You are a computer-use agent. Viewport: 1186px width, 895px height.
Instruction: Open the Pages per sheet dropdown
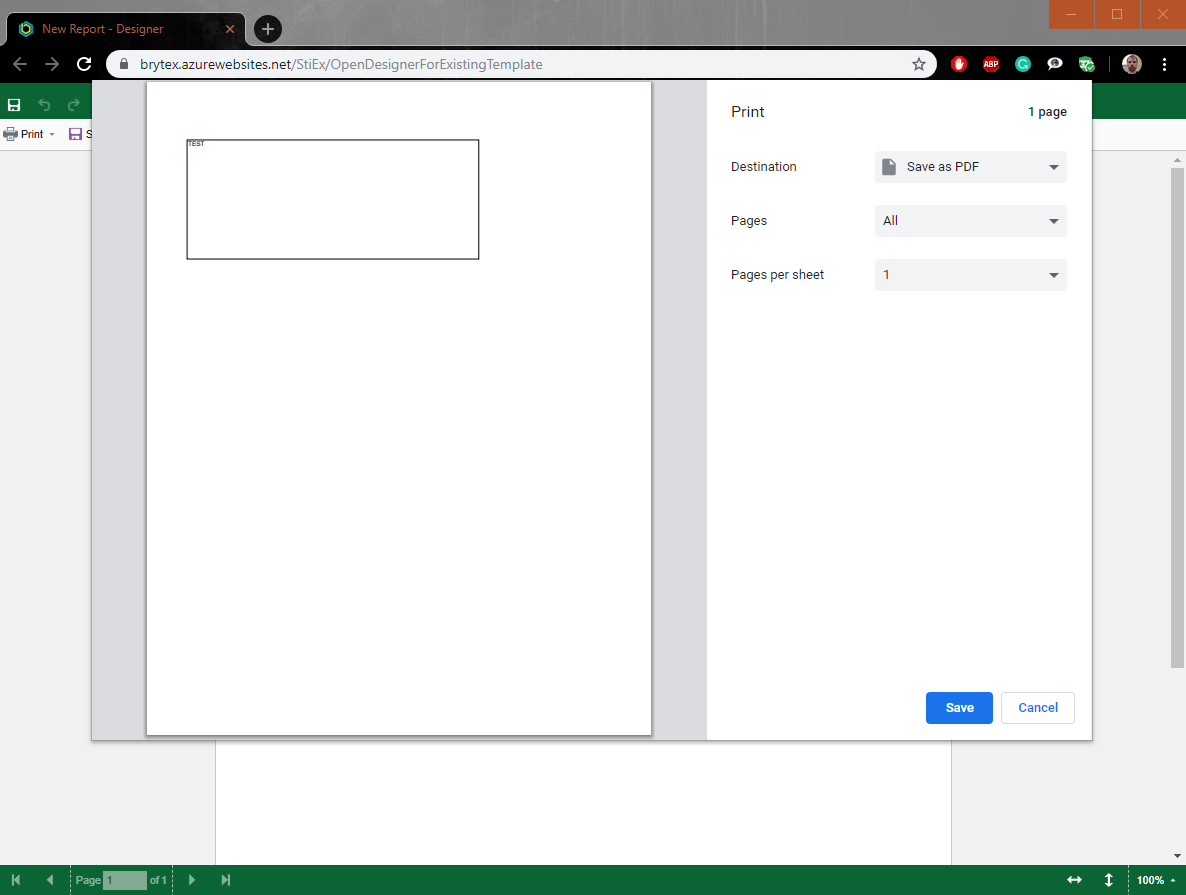[x=970, y=275]
